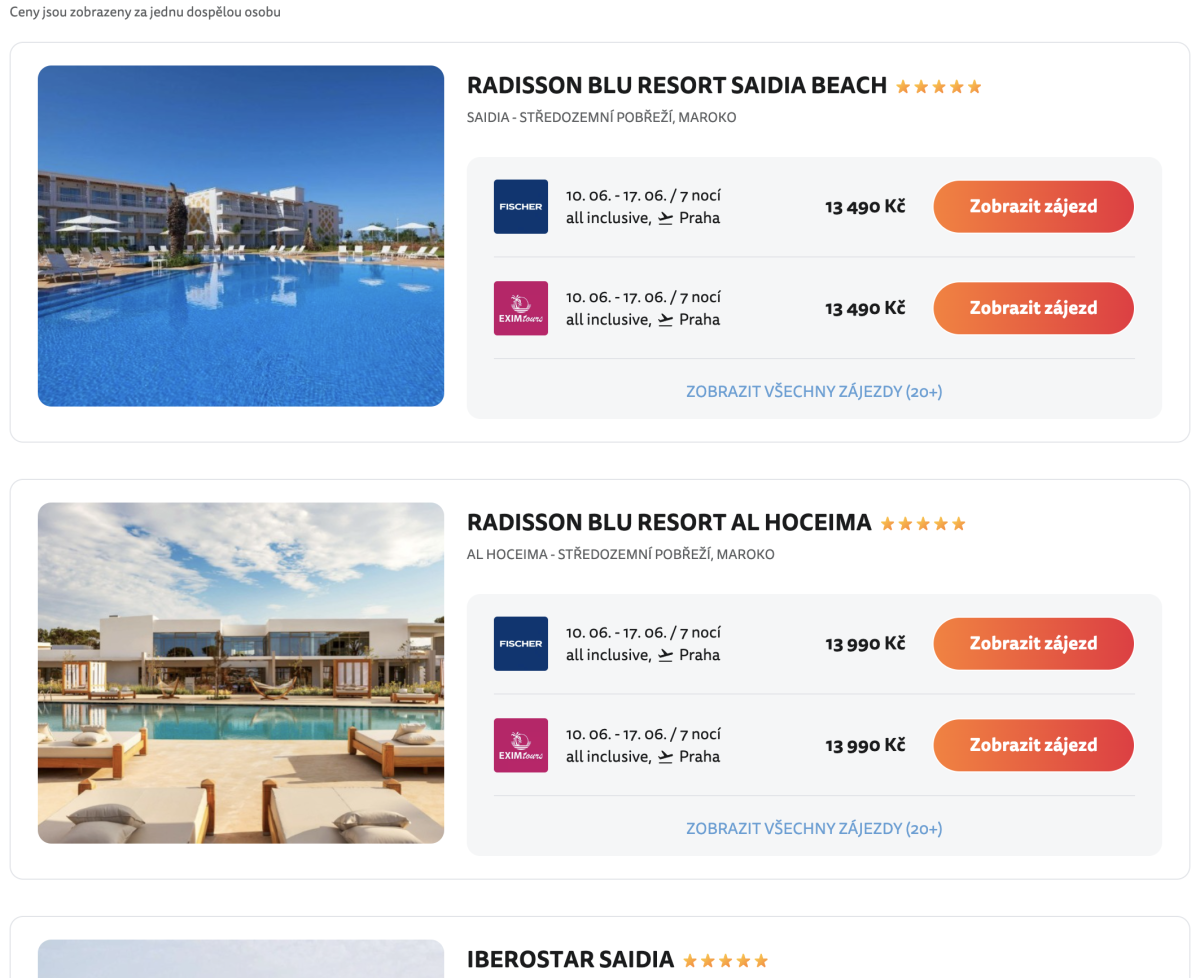Click star rating of Iberostar Saidia
Viewport: 1200px width, 978px height.
[x=726, y=961]
